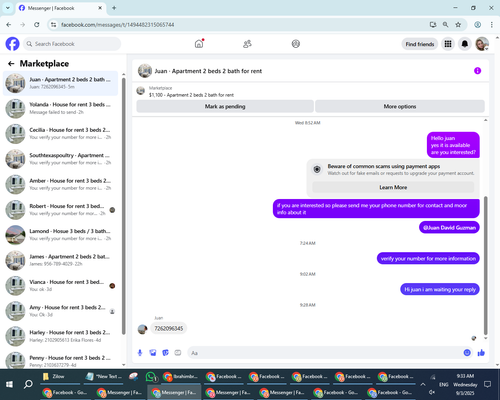Open the Groups icon in top navigation
Image resolution: width=500 pixels, height=400 pixels.
coord(296,44)
